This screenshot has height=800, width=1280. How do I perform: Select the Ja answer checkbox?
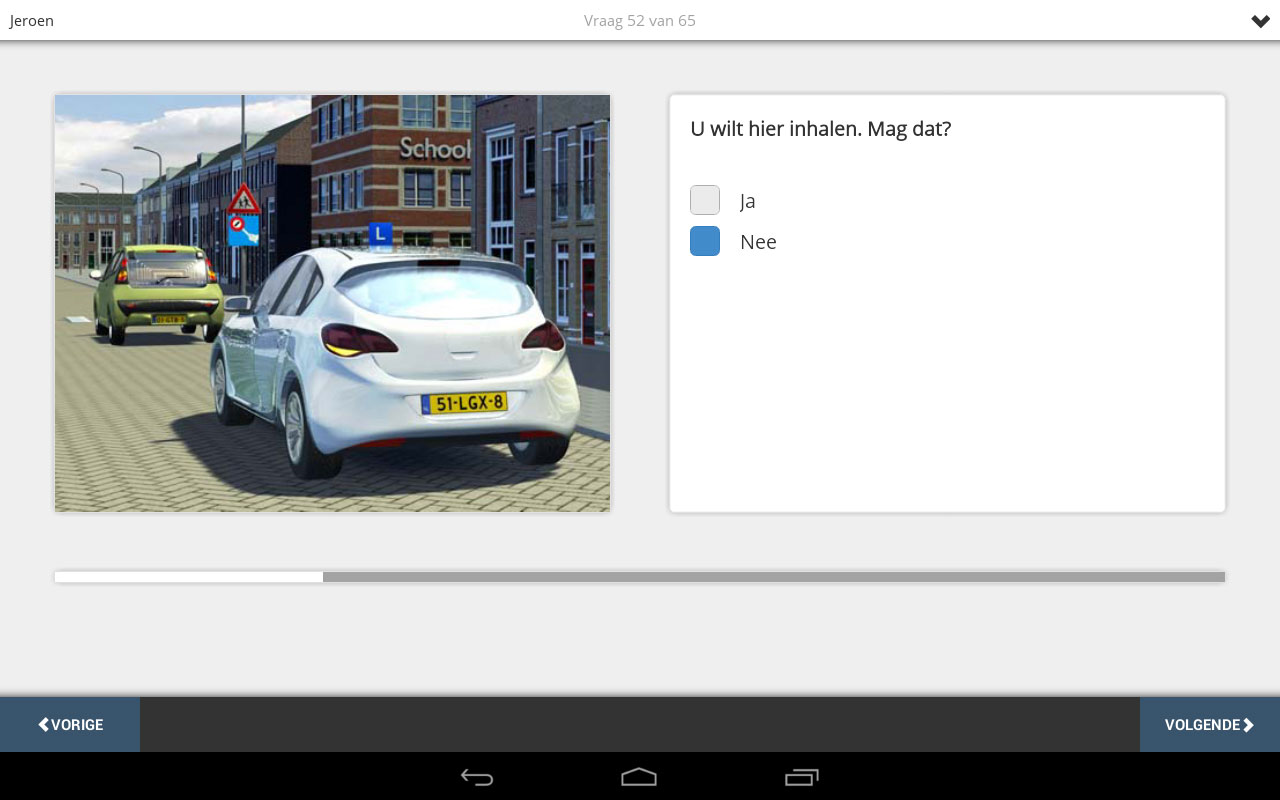coord(705,200)
